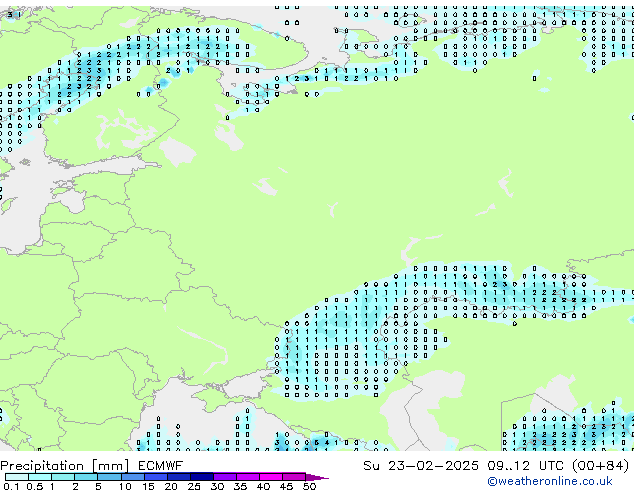Click the "15" legend scale value
The image size is (634, 490).
click(x=148, y=486)
